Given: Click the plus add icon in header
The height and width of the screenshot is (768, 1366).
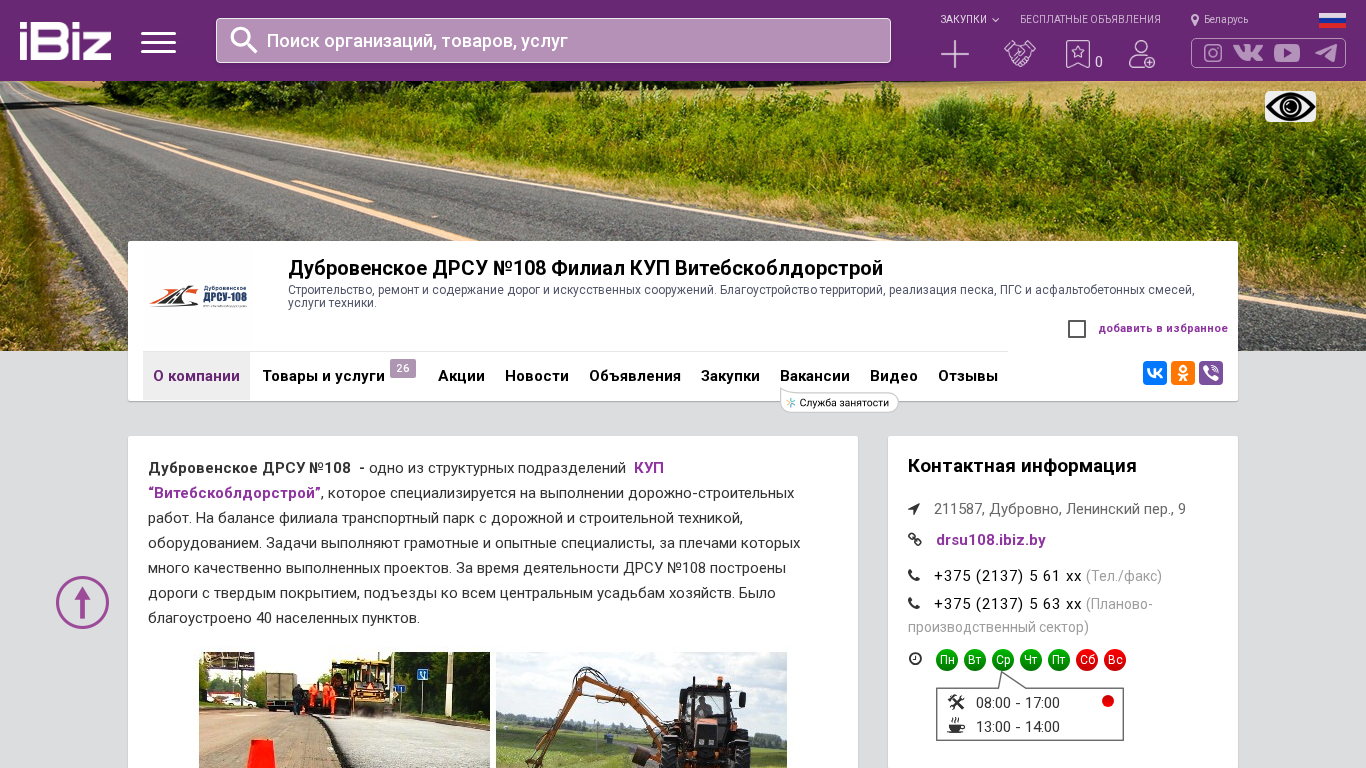Looking at the screenshot, I should (955, 54).
